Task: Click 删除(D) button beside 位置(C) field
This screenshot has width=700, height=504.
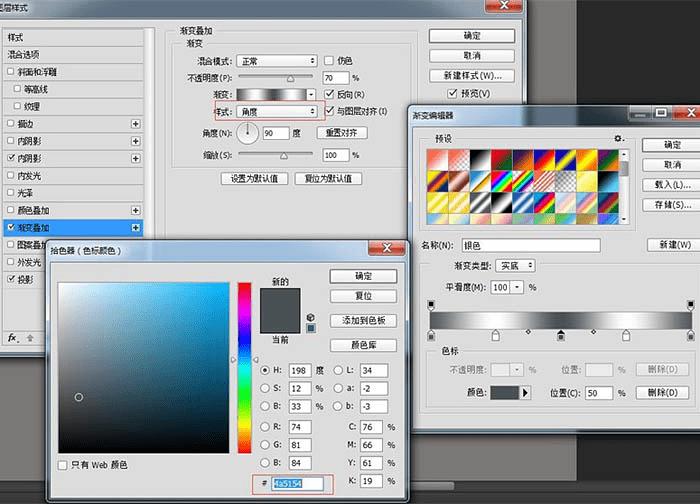Action: click(x=662, y=393)
